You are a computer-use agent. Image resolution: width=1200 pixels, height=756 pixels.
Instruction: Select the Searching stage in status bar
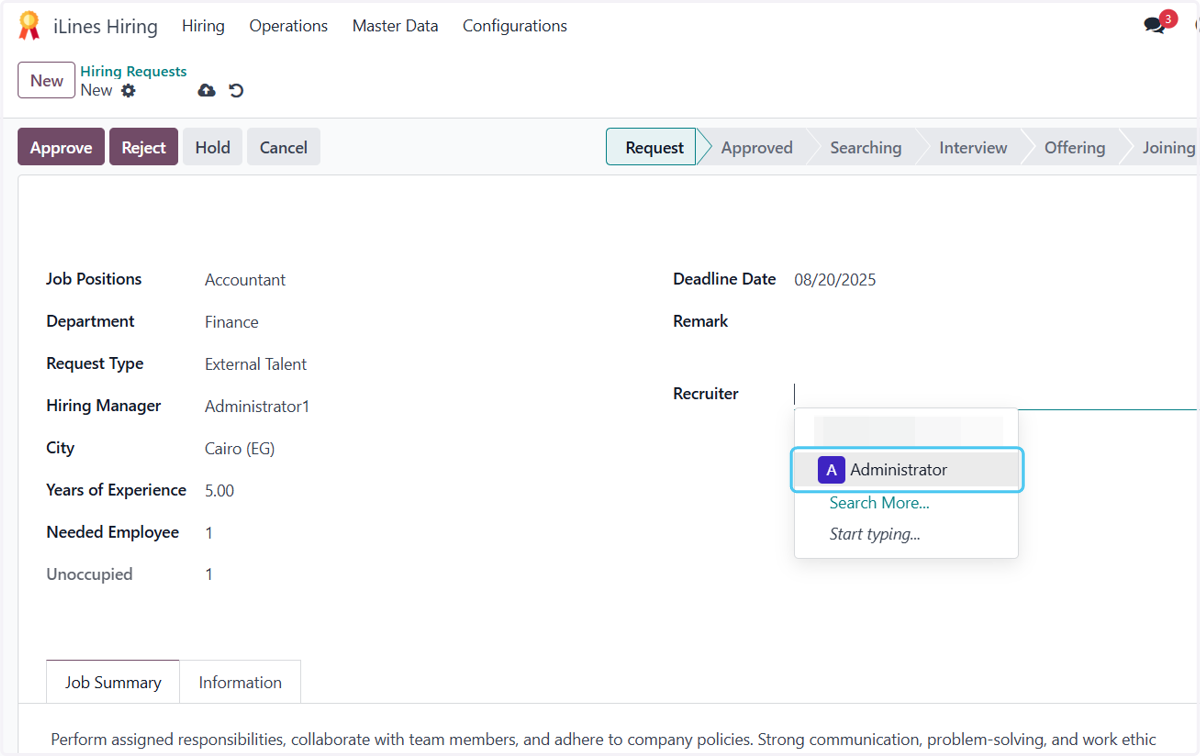[x=865, y=147]
